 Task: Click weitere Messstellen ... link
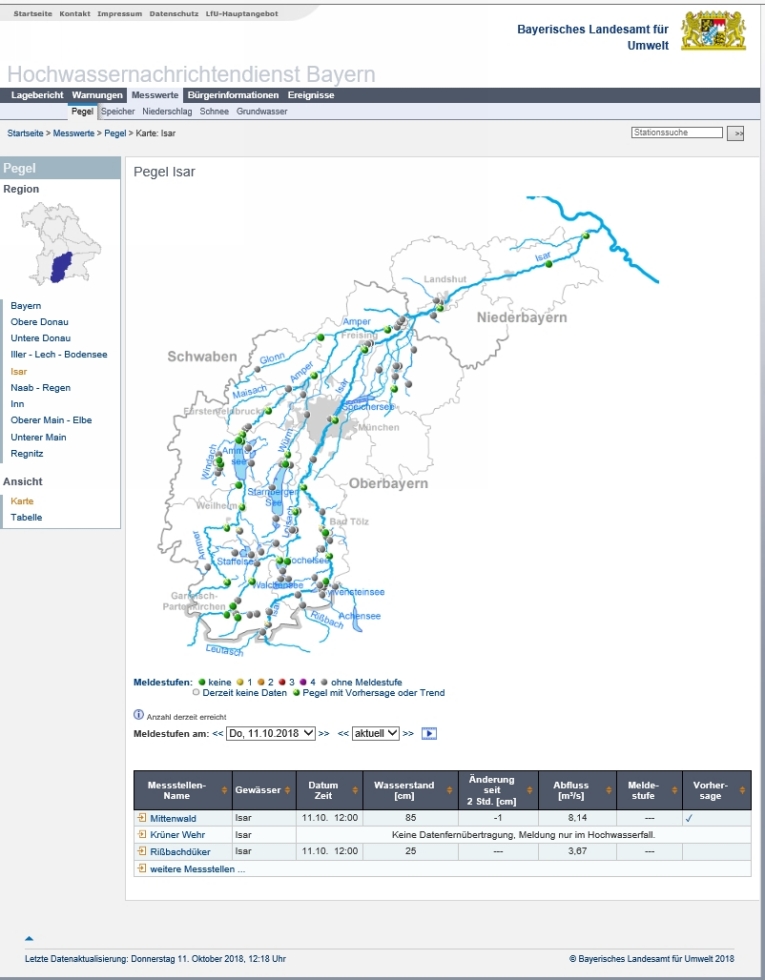198,869
